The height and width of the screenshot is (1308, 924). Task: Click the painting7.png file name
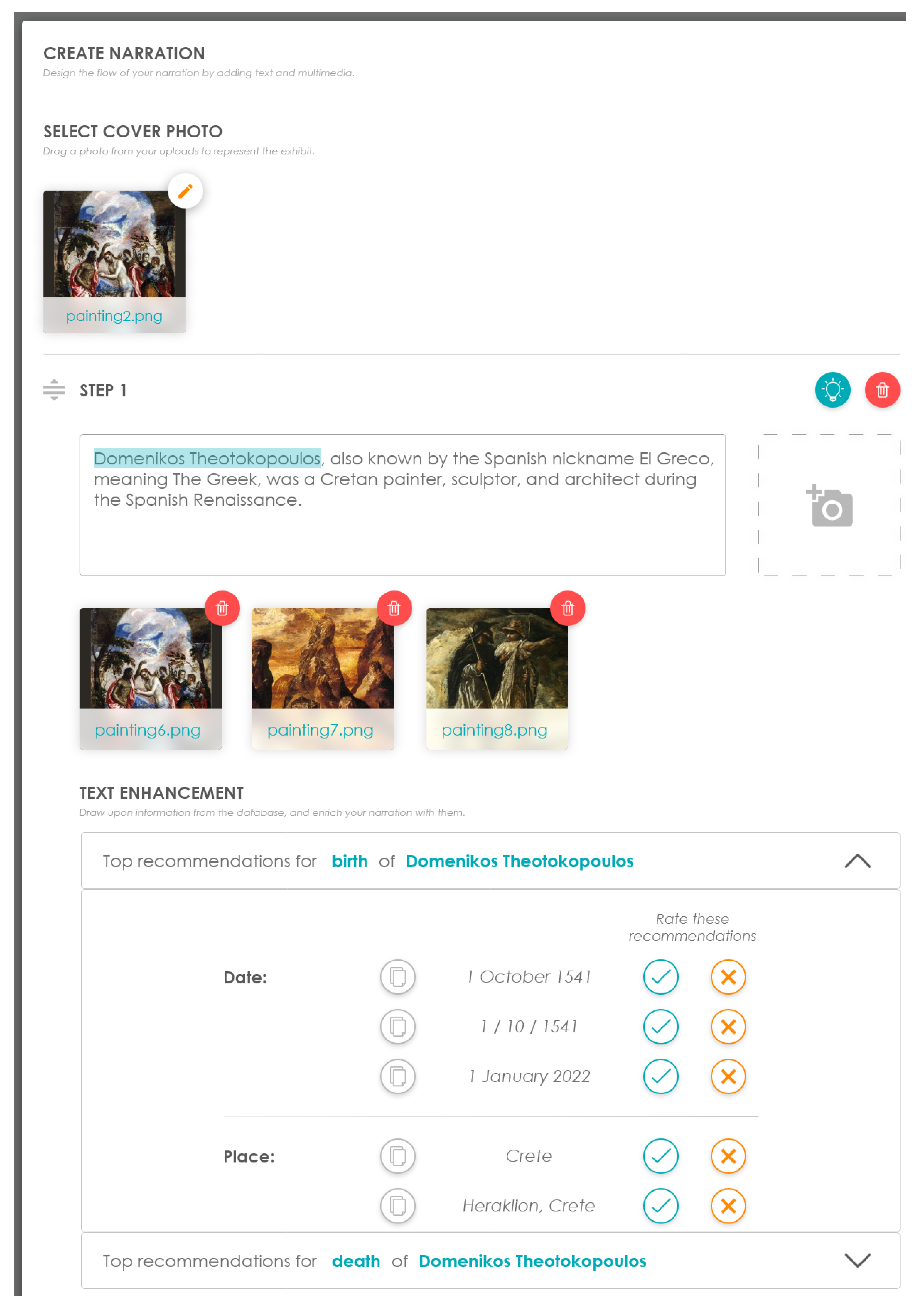(320, 730)
